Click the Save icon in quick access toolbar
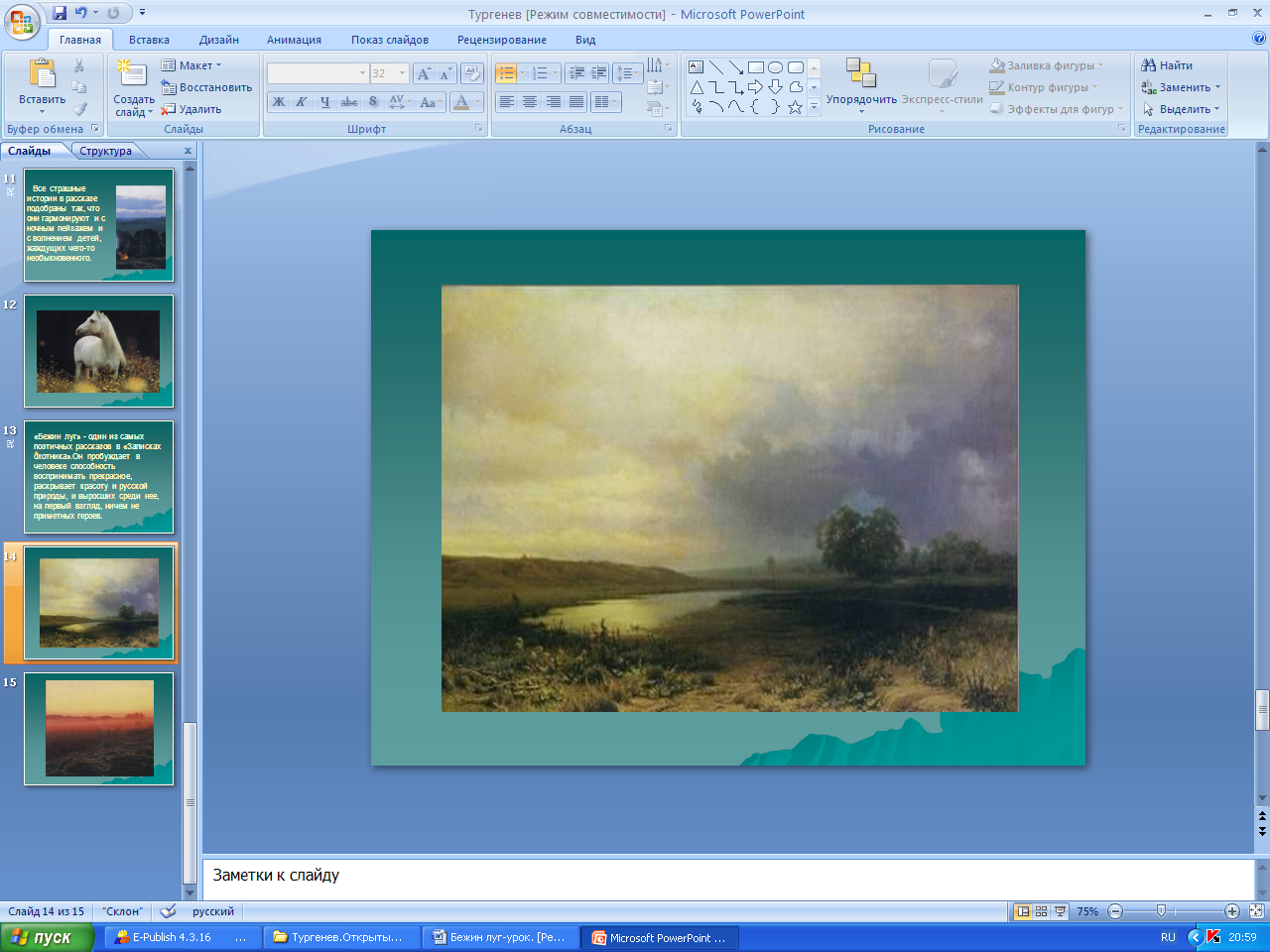Image resolution: width=1270 pixels, height=952 pixels. pos(60,13)
